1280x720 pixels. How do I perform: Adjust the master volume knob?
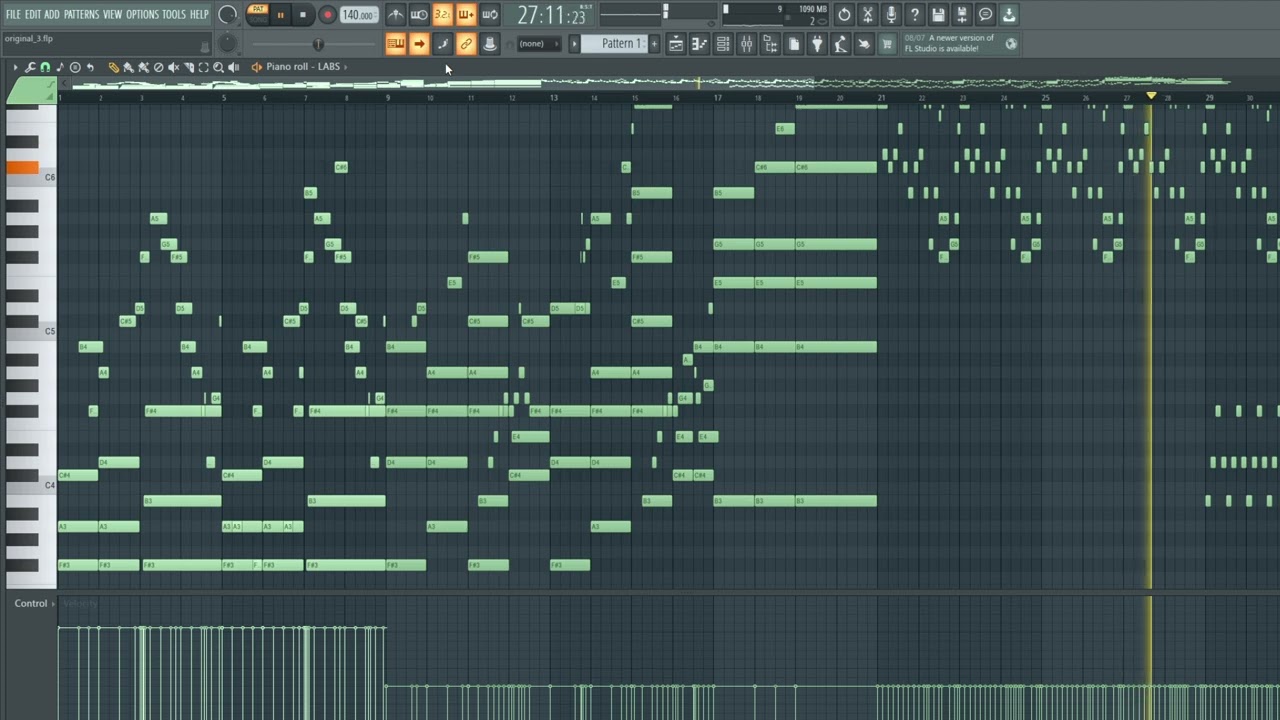228,15
